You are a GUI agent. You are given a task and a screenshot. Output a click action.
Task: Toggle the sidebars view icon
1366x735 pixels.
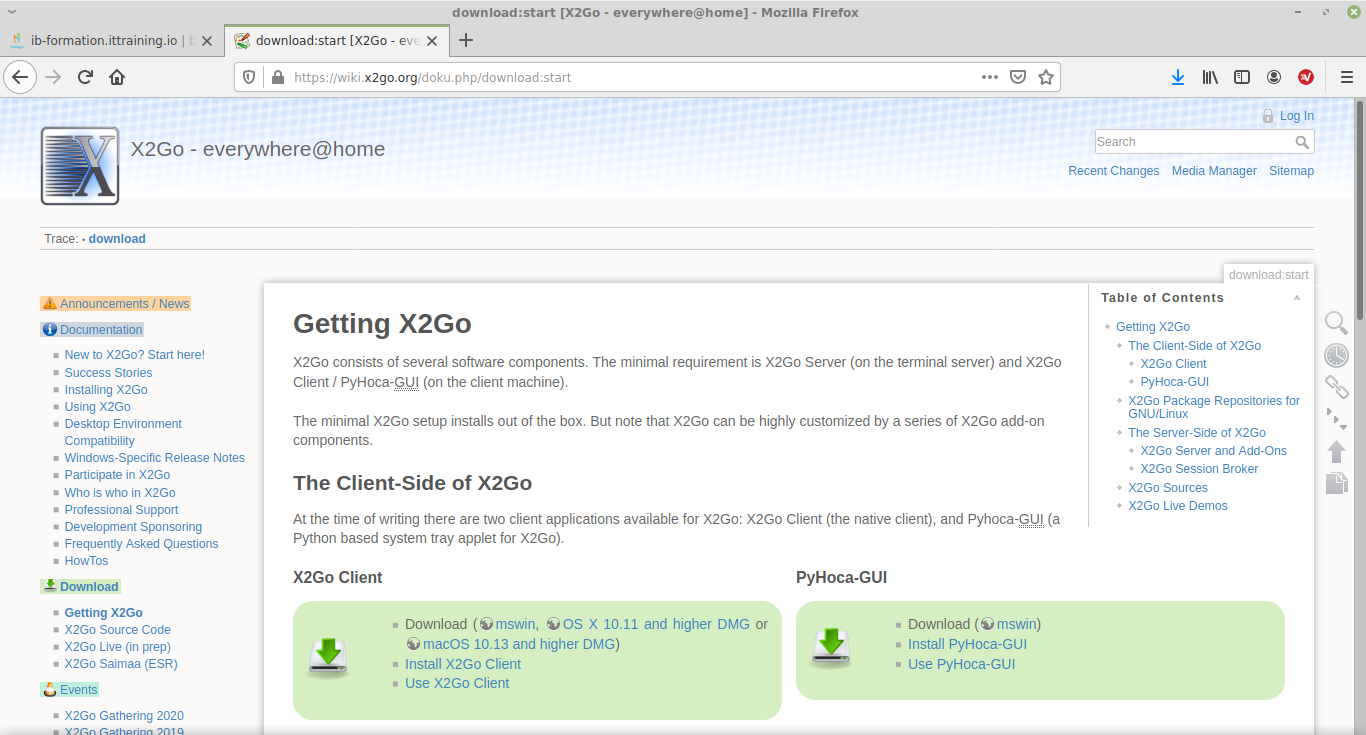(1242, 77)
